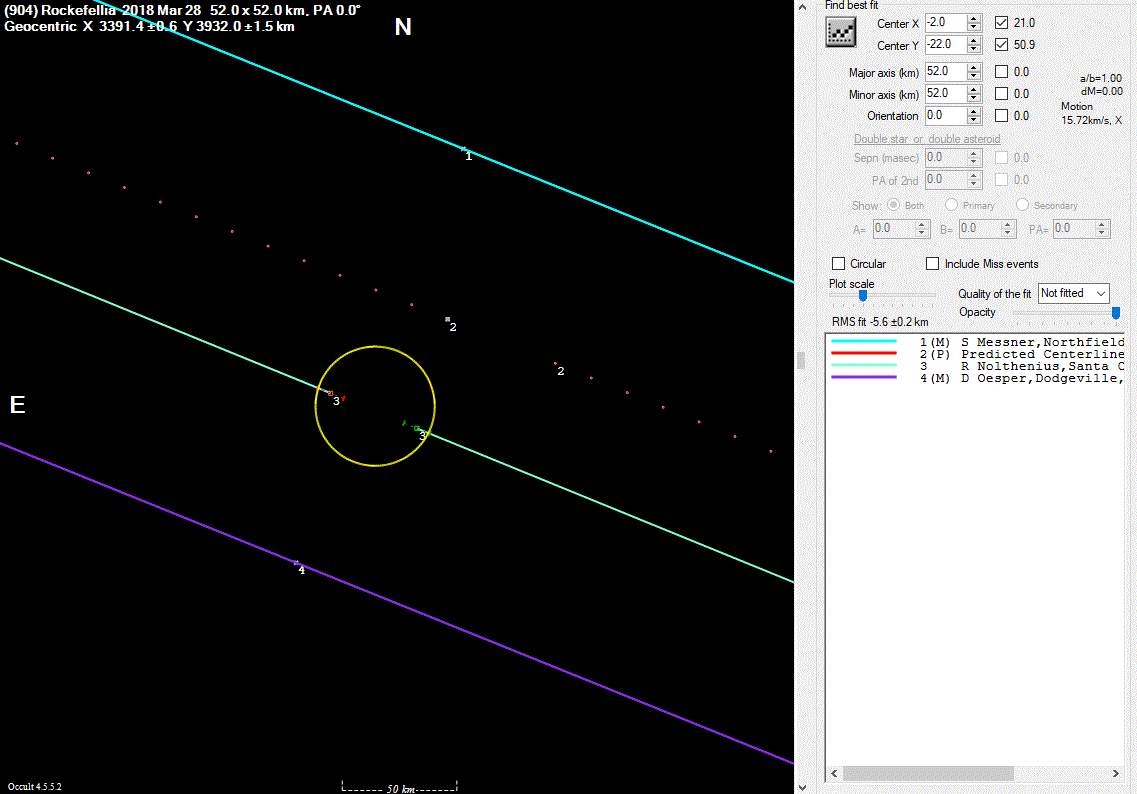Open the Quality of the fit dropdown

1073,293
